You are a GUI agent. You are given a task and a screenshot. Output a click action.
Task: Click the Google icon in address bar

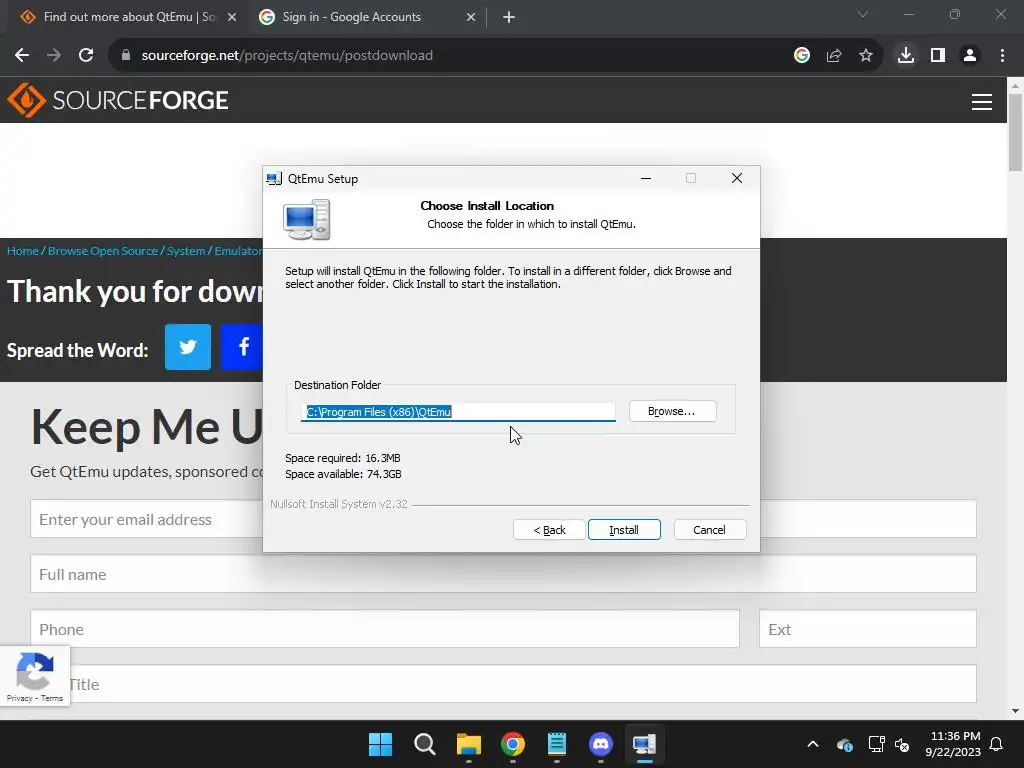[x=802, y=56]
